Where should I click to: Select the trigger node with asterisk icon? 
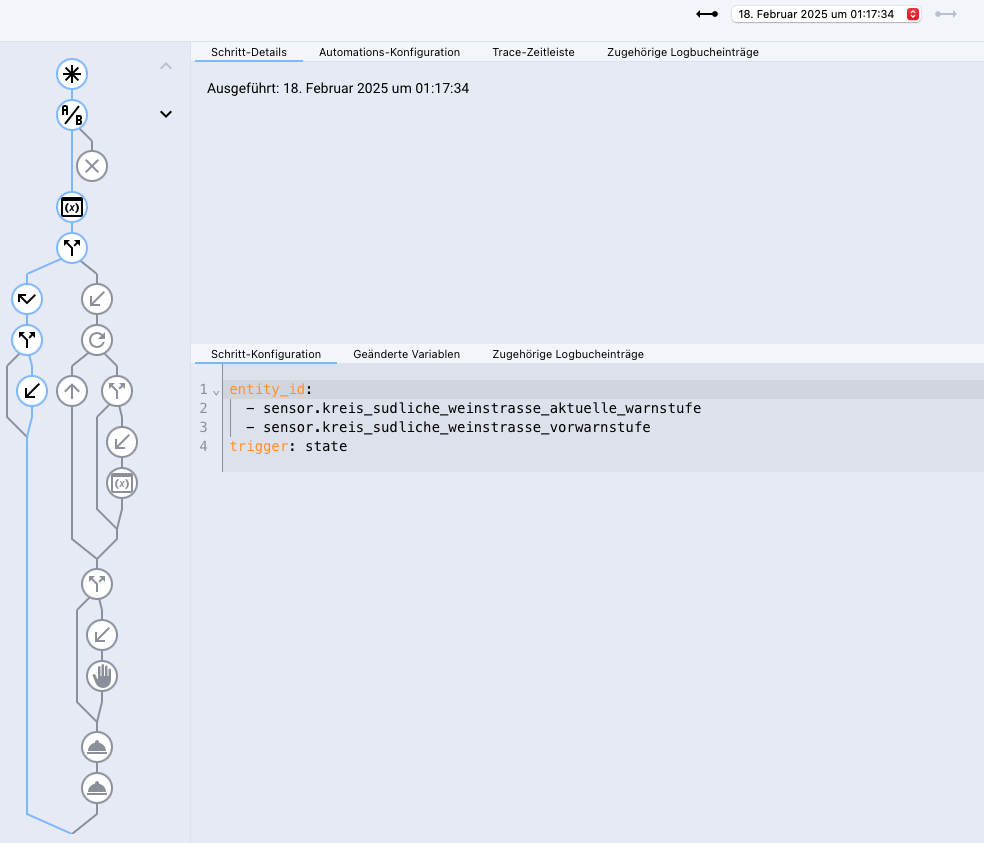72,73
